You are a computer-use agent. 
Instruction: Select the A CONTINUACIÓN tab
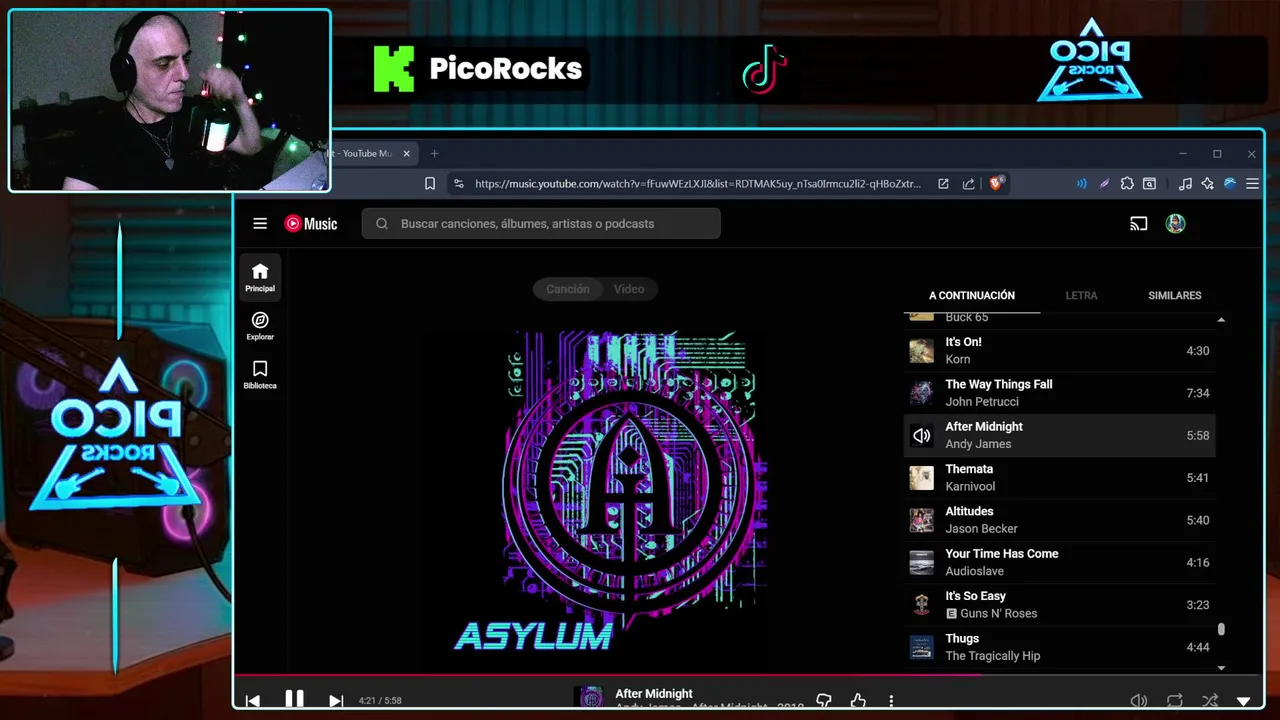[972, 295]
